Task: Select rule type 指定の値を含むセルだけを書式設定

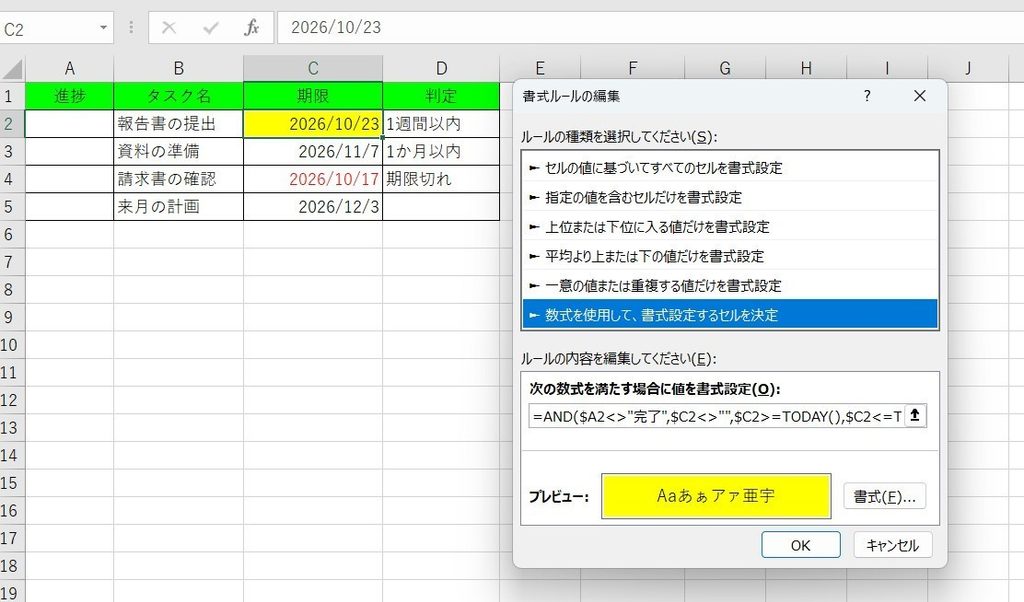Action: click(x=729, y=197)
